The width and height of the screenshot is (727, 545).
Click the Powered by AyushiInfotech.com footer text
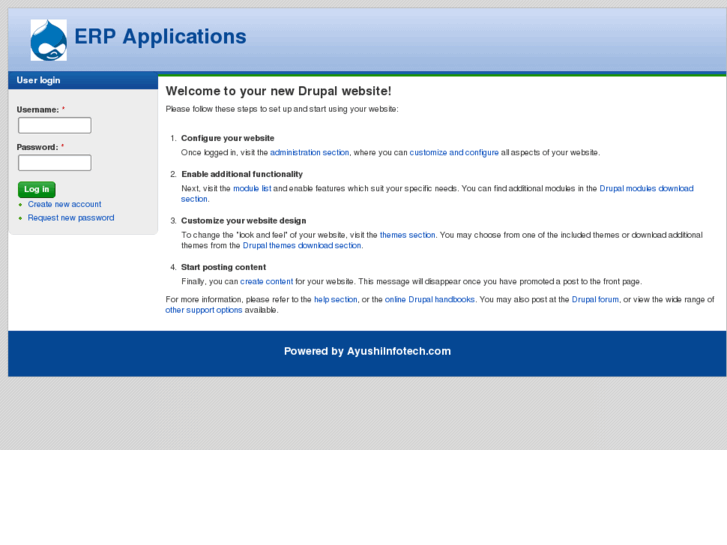[367, 352]
